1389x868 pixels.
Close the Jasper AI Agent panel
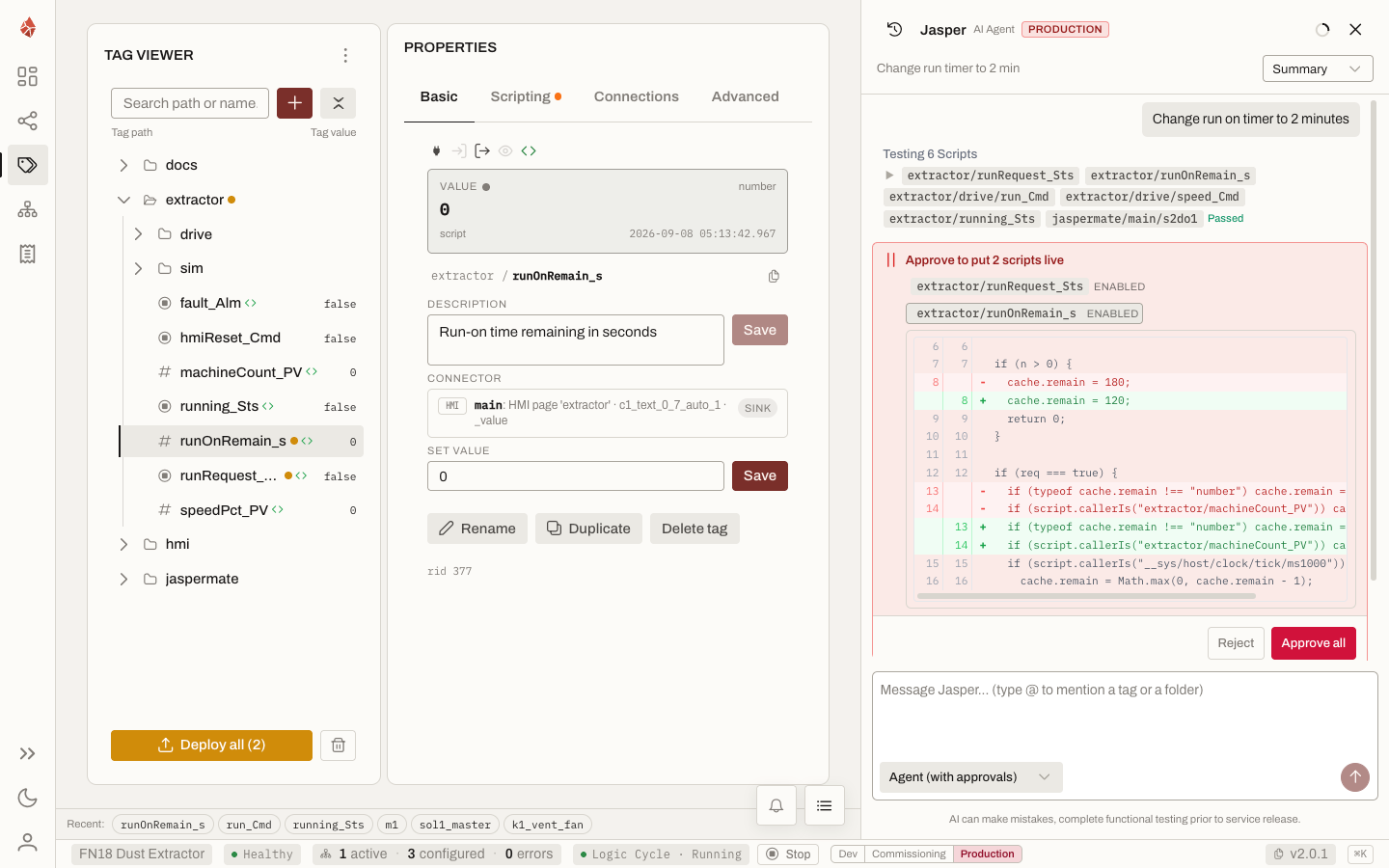click(x=1355, y=30)
